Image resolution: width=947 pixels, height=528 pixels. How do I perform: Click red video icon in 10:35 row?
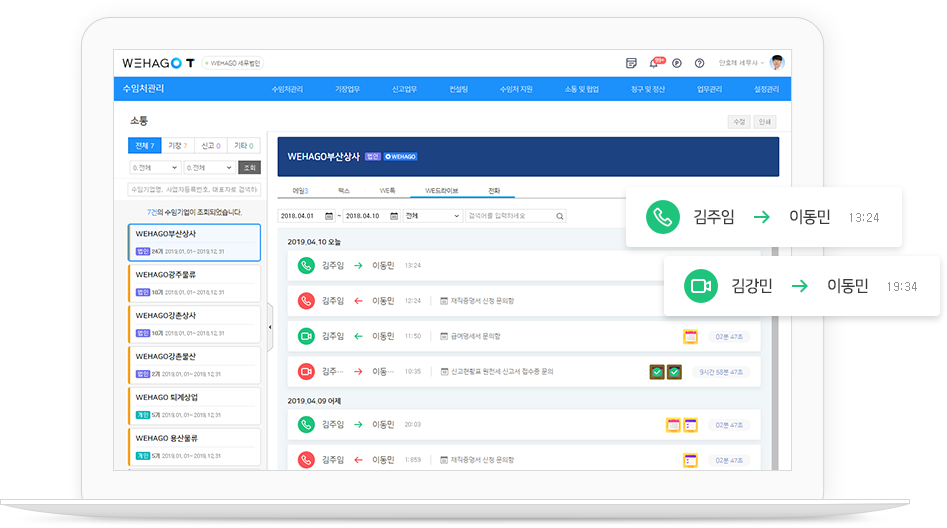306,371
